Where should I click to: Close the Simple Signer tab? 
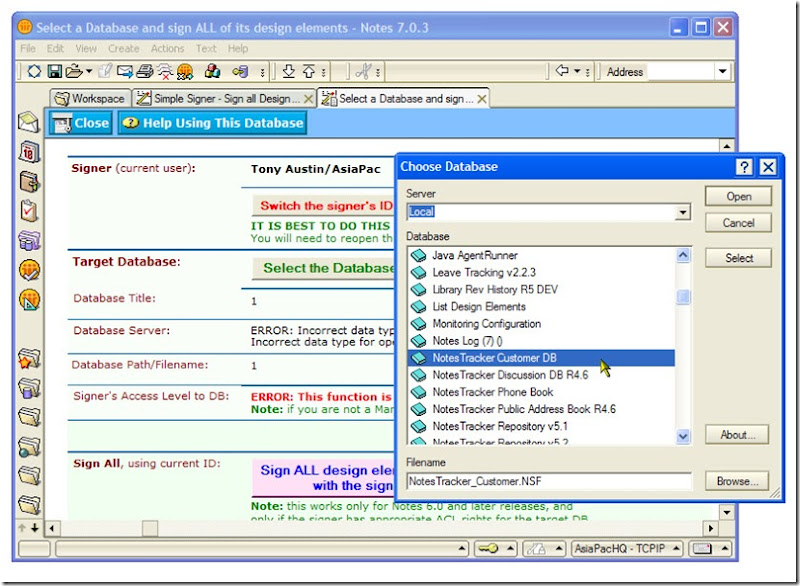[307, 99]
